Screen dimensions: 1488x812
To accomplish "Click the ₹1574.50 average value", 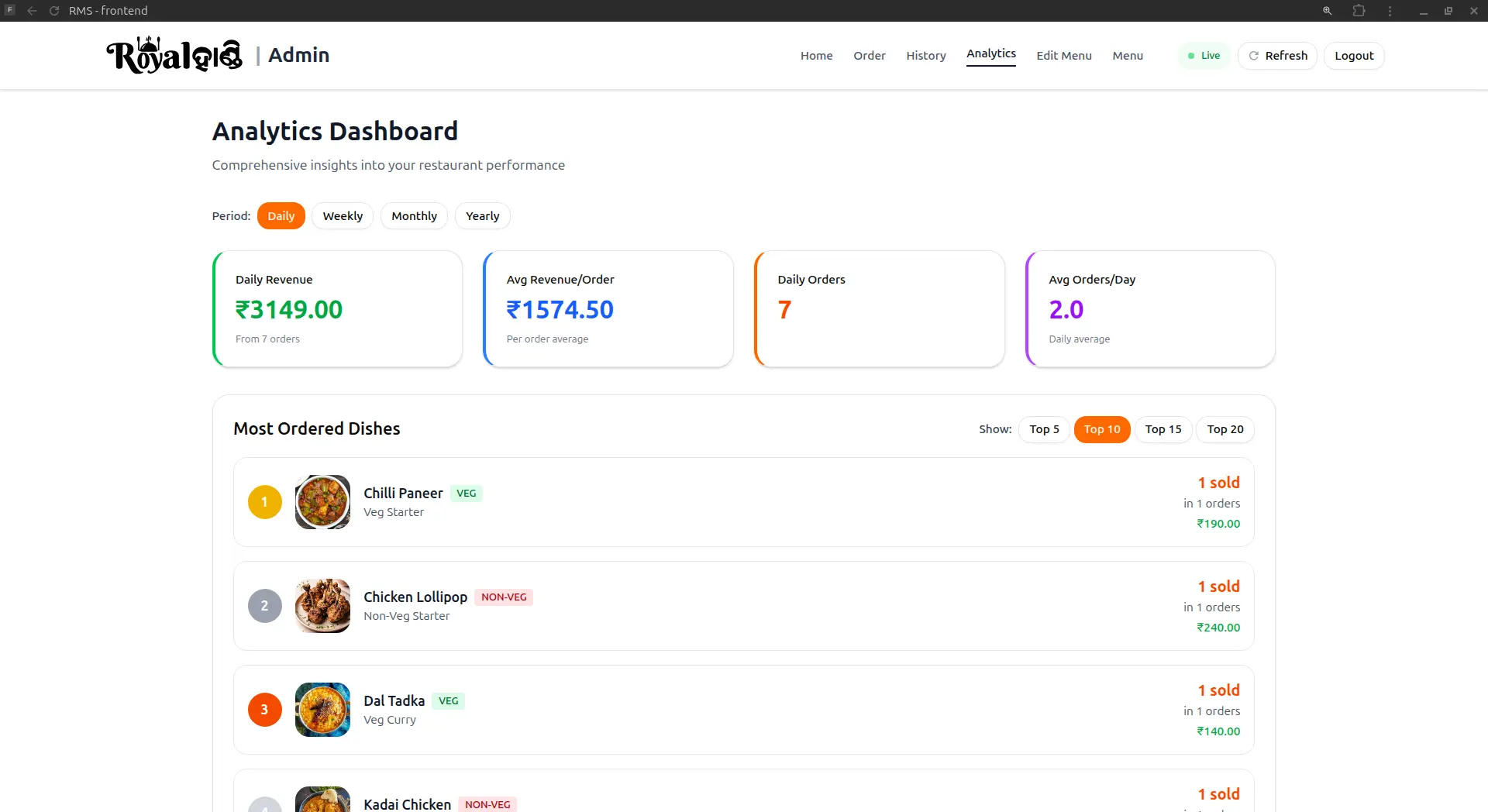I will (560, 310).
